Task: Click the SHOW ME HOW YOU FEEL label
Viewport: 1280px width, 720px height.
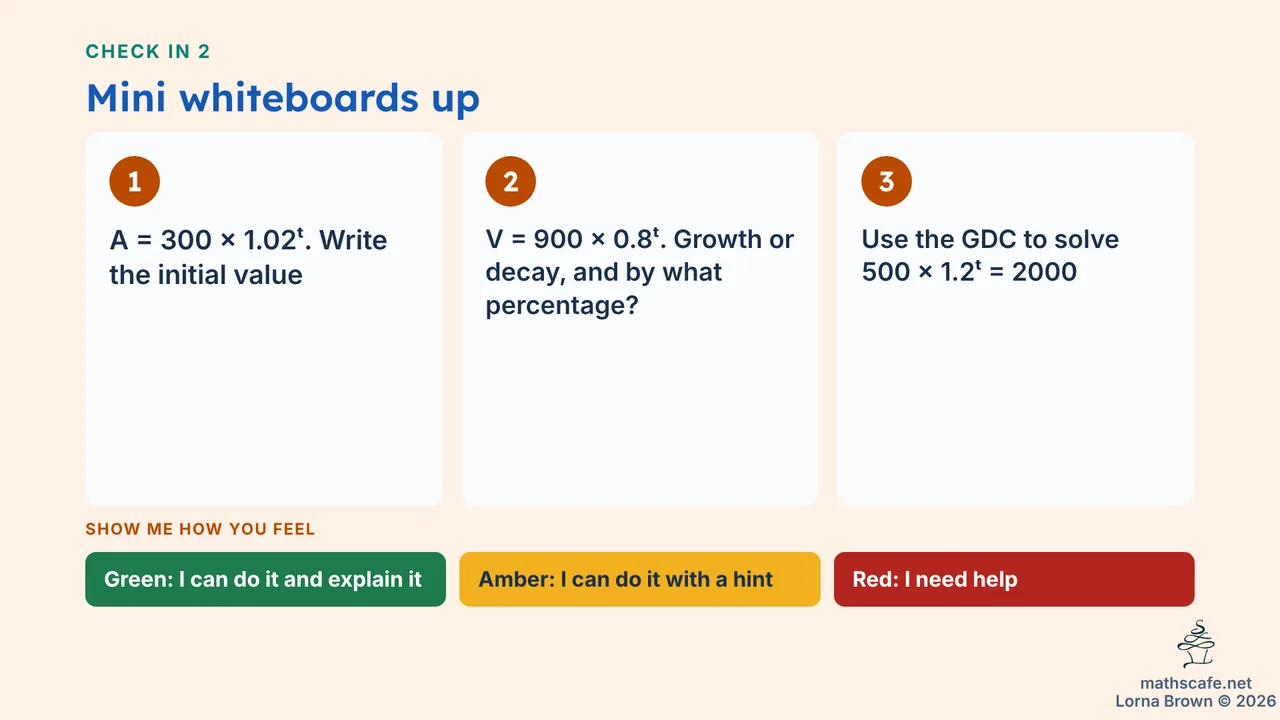Action: [x=200, y=529]
